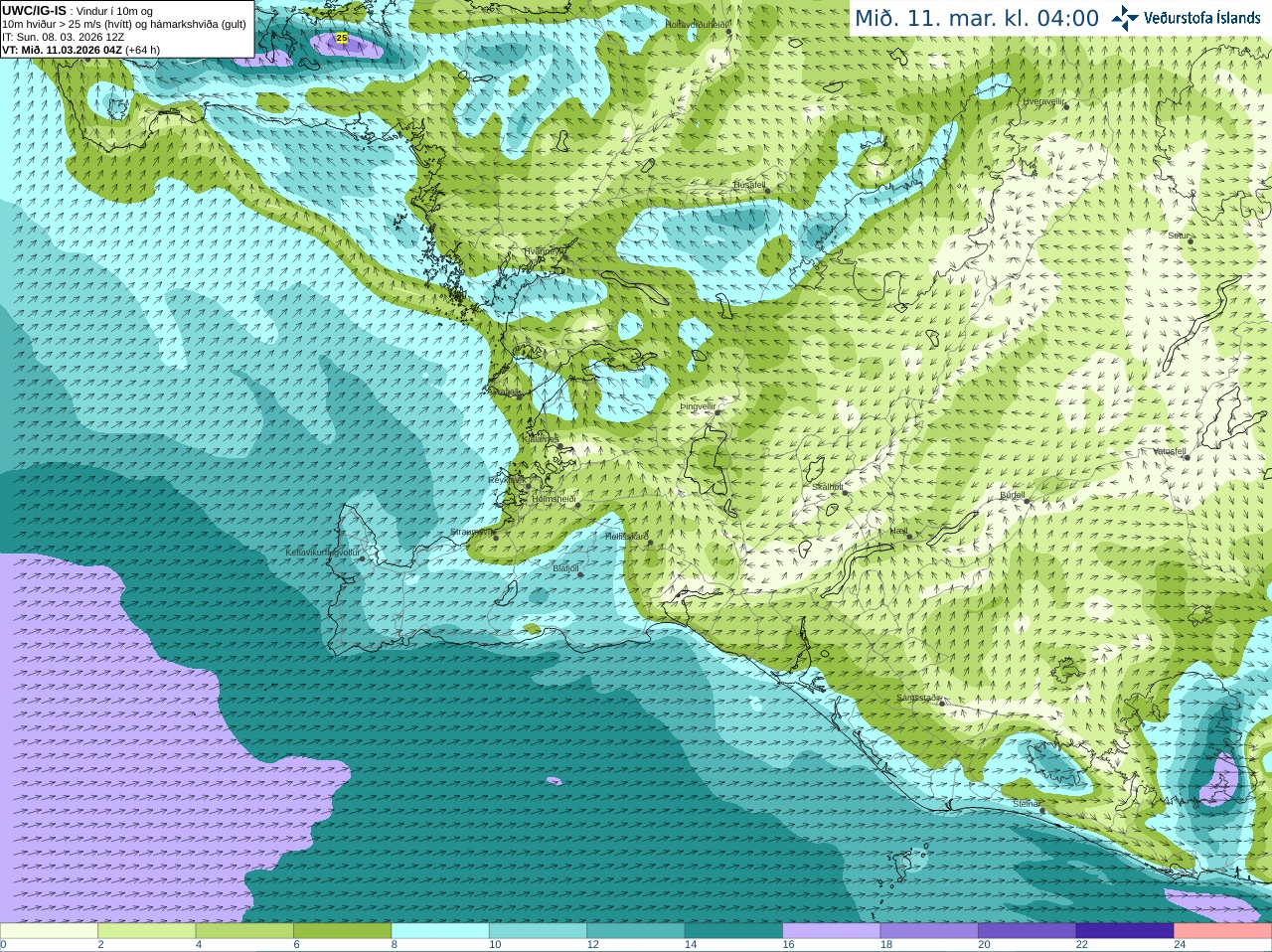
Task: Click the "IT: Sun. 08. 03. 2026 12Z" line
Action: coord(63,37)
